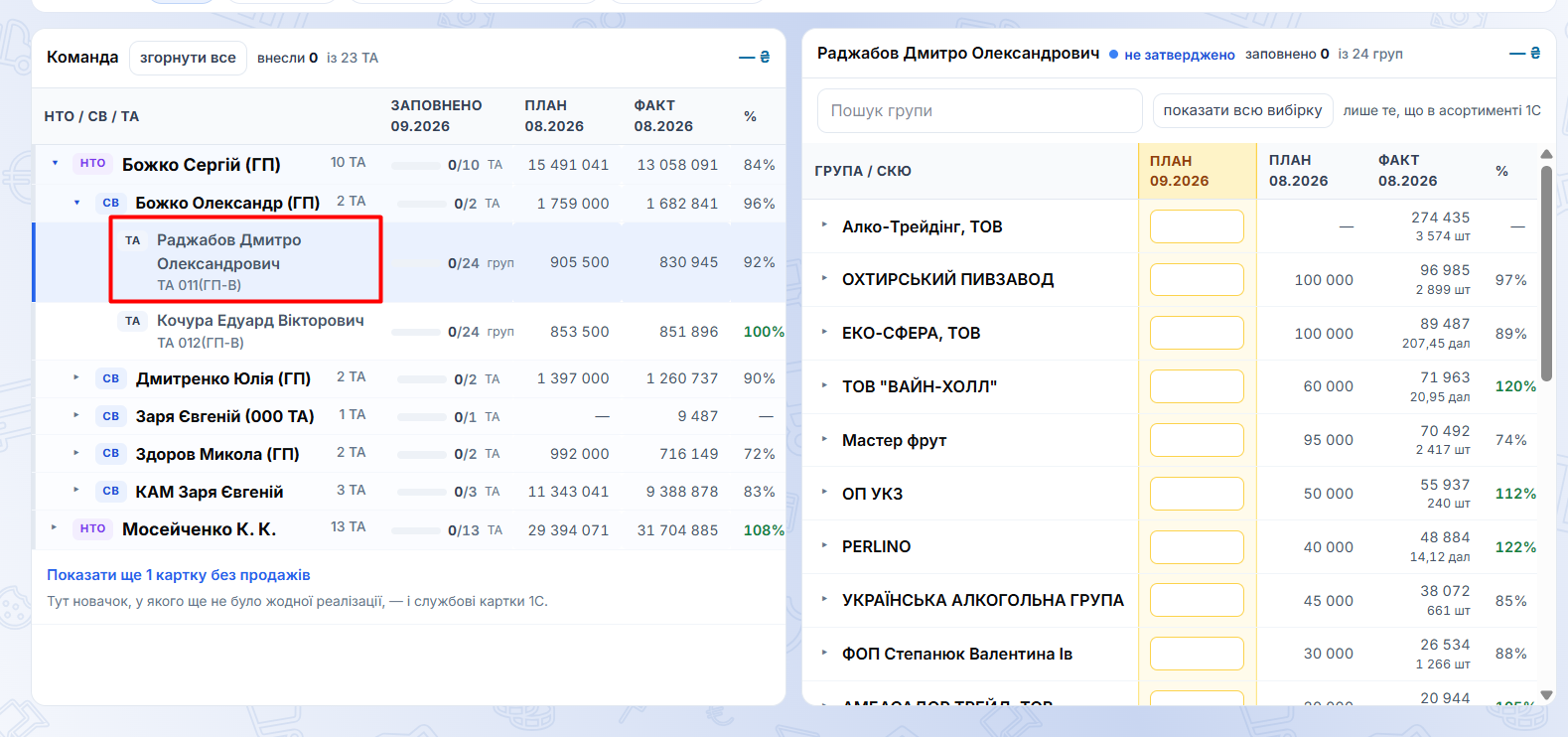Click the blue status dot before не затверджено
1568x737 pixels.
(x=1113, y=55)
